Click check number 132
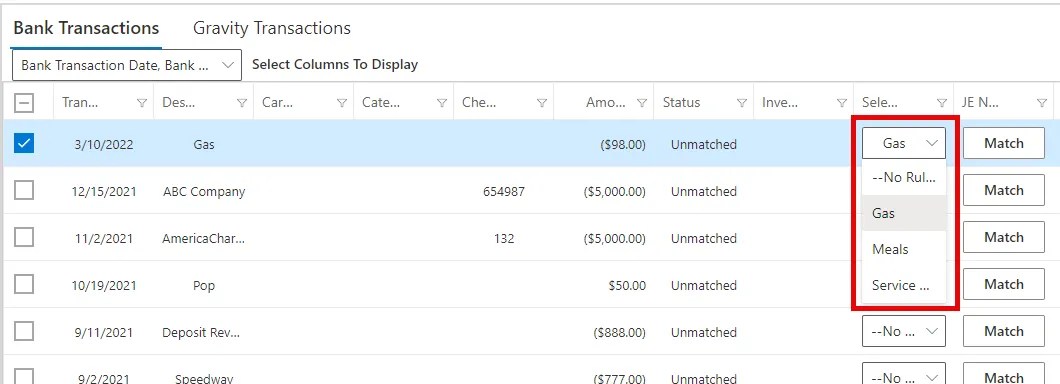Viewport: 1060px width, 384px height. [x=504, y=239]
